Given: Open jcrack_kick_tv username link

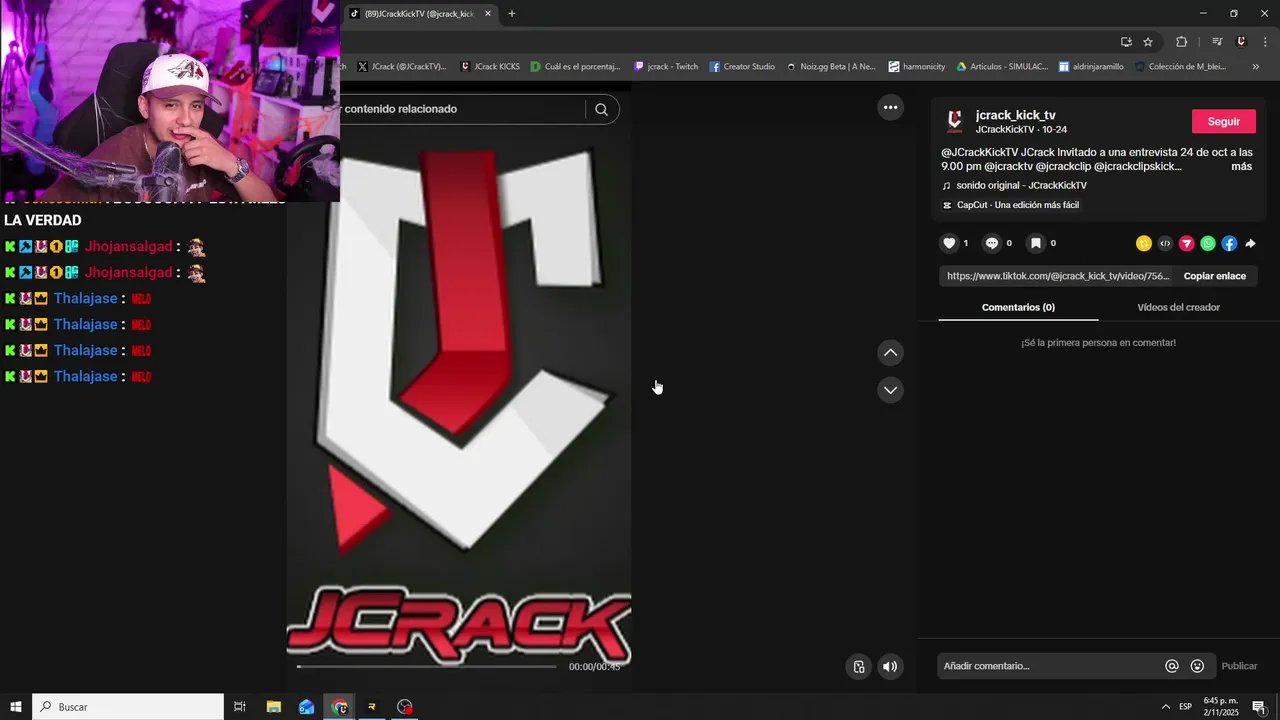Looking at the screenshot, I should [x=1015, y=115].
